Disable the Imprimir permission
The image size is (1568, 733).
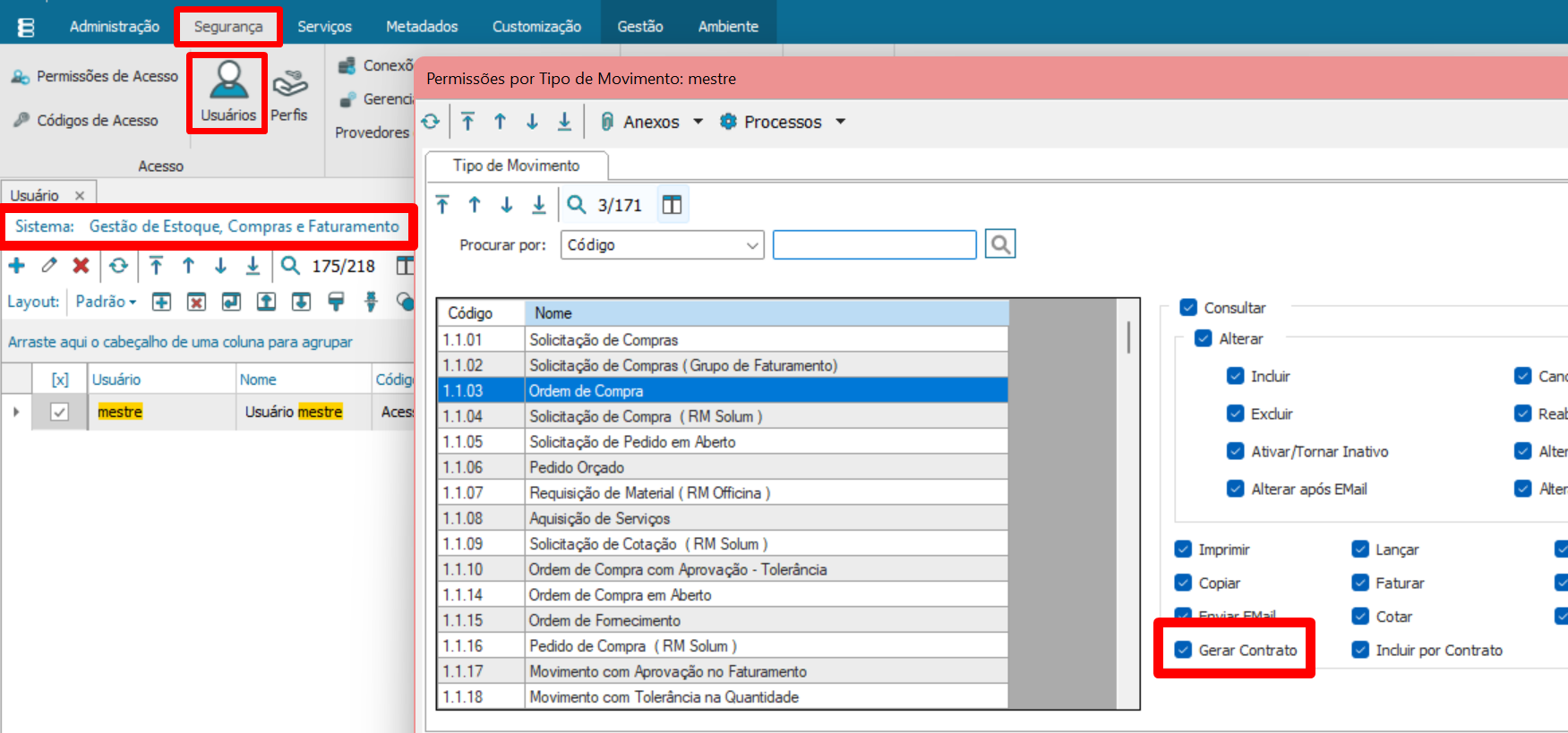pos(1183,549)
